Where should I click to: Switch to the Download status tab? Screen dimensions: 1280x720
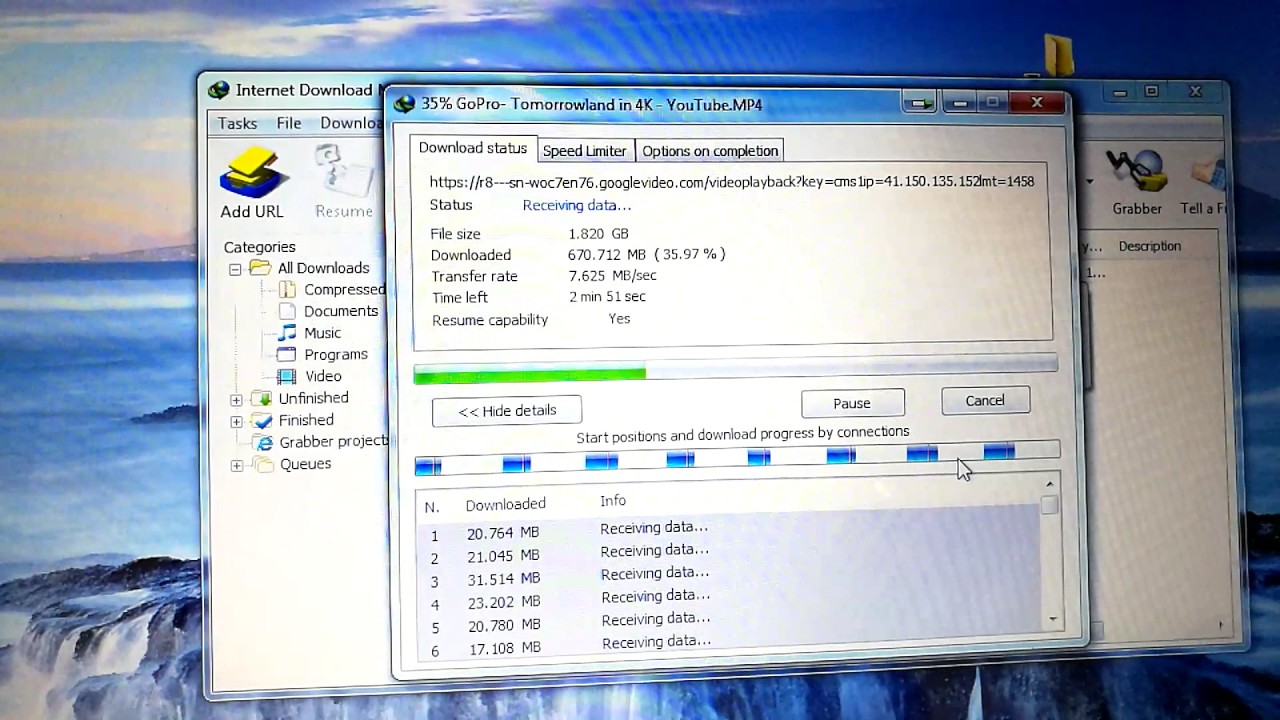click(472, 148)
